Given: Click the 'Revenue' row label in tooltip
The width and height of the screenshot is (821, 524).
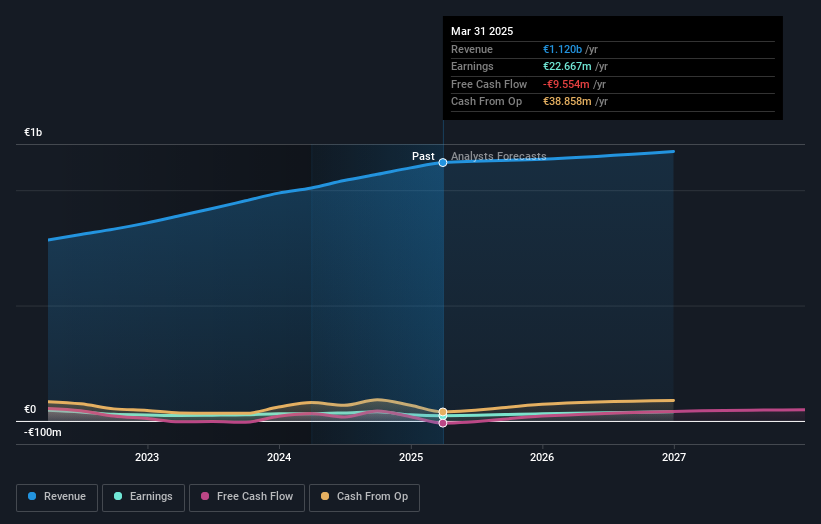Looking at the screenshot, I should [472, 49].
